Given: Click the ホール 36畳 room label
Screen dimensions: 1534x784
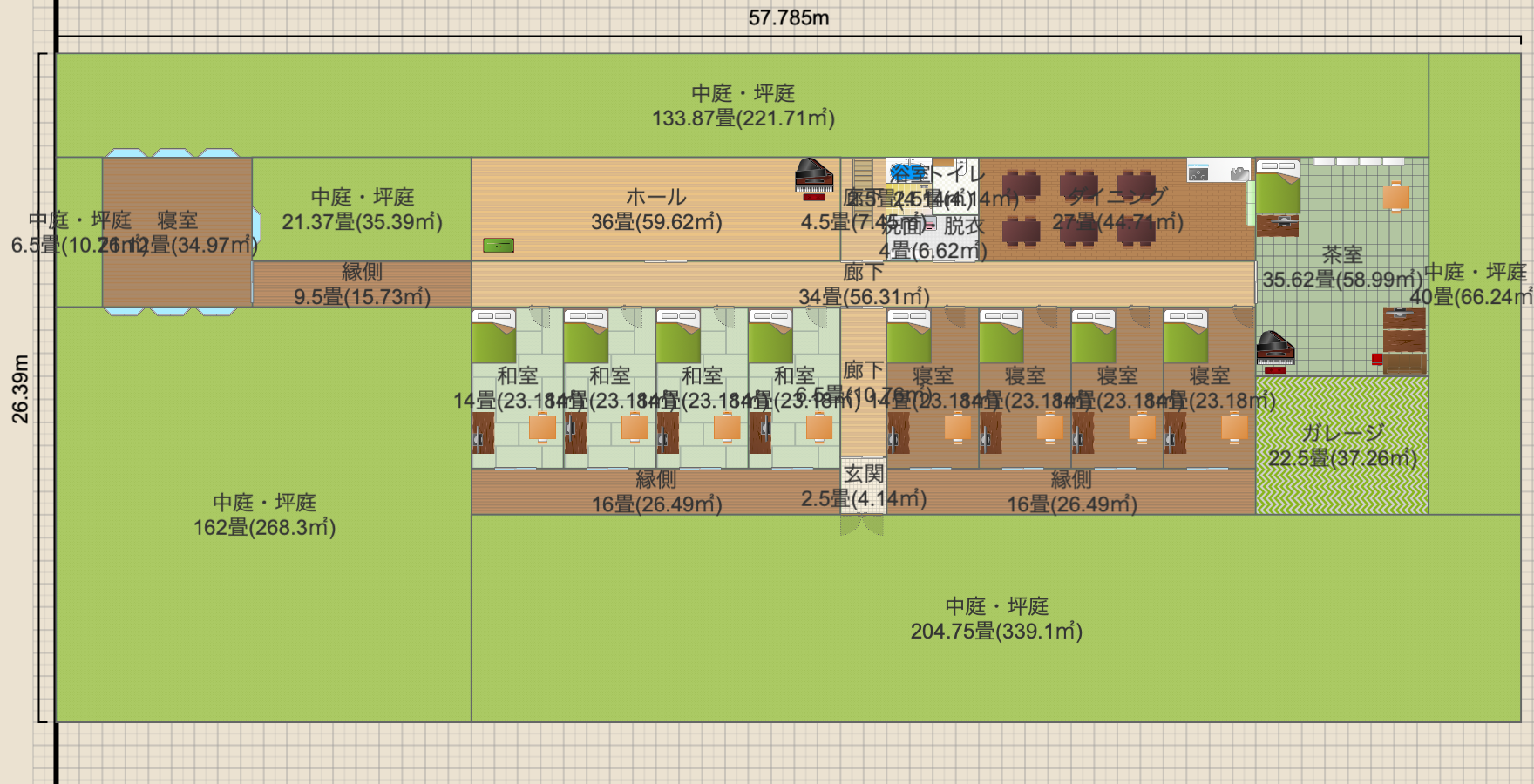Looking at the screenshot, I should (656, 210).
